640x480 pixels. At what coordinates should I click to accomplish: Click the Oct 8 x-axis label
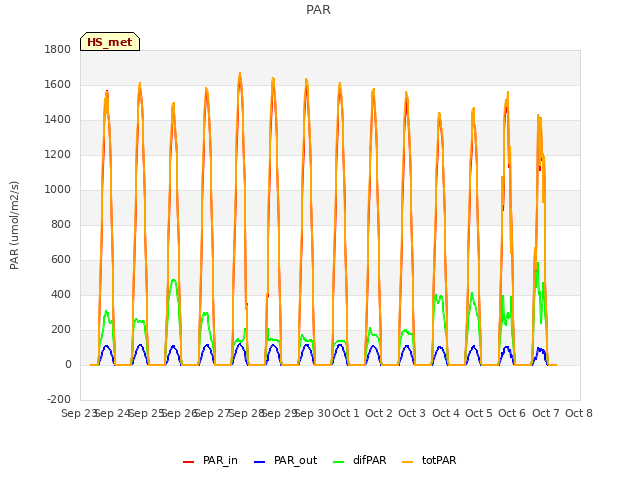579,413
